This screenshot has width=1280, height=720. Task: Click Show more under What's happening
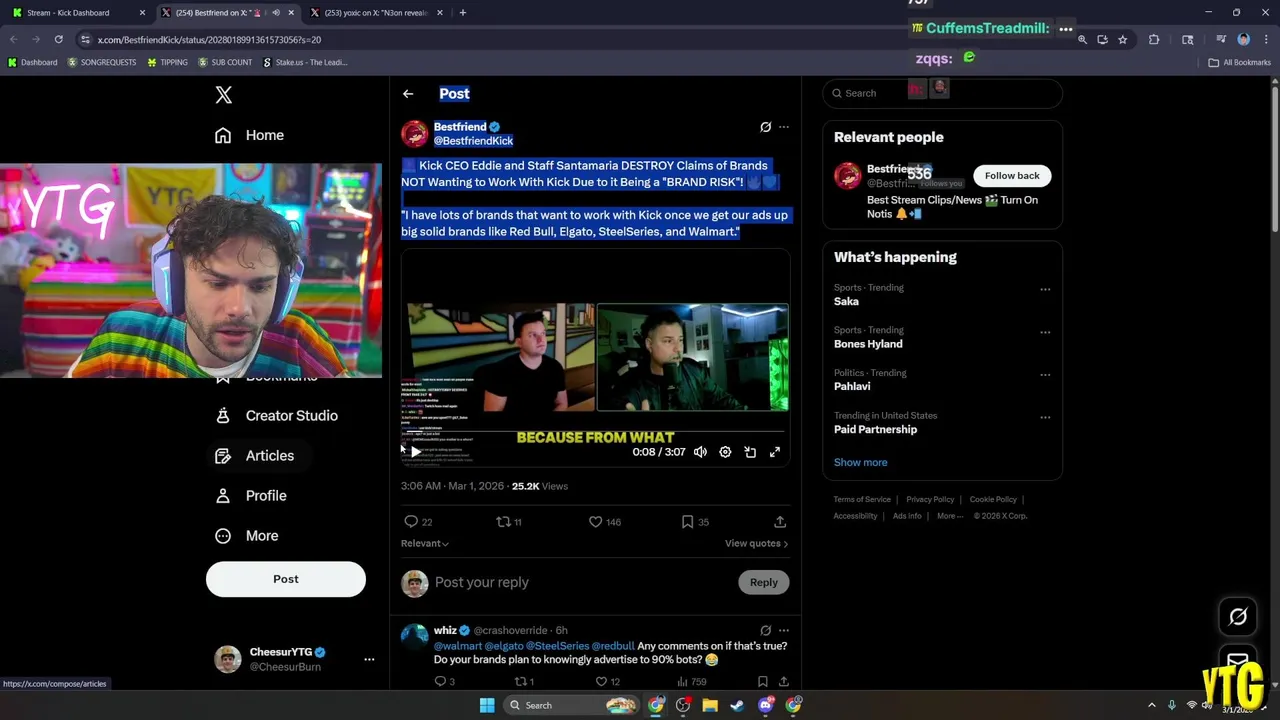860,462
